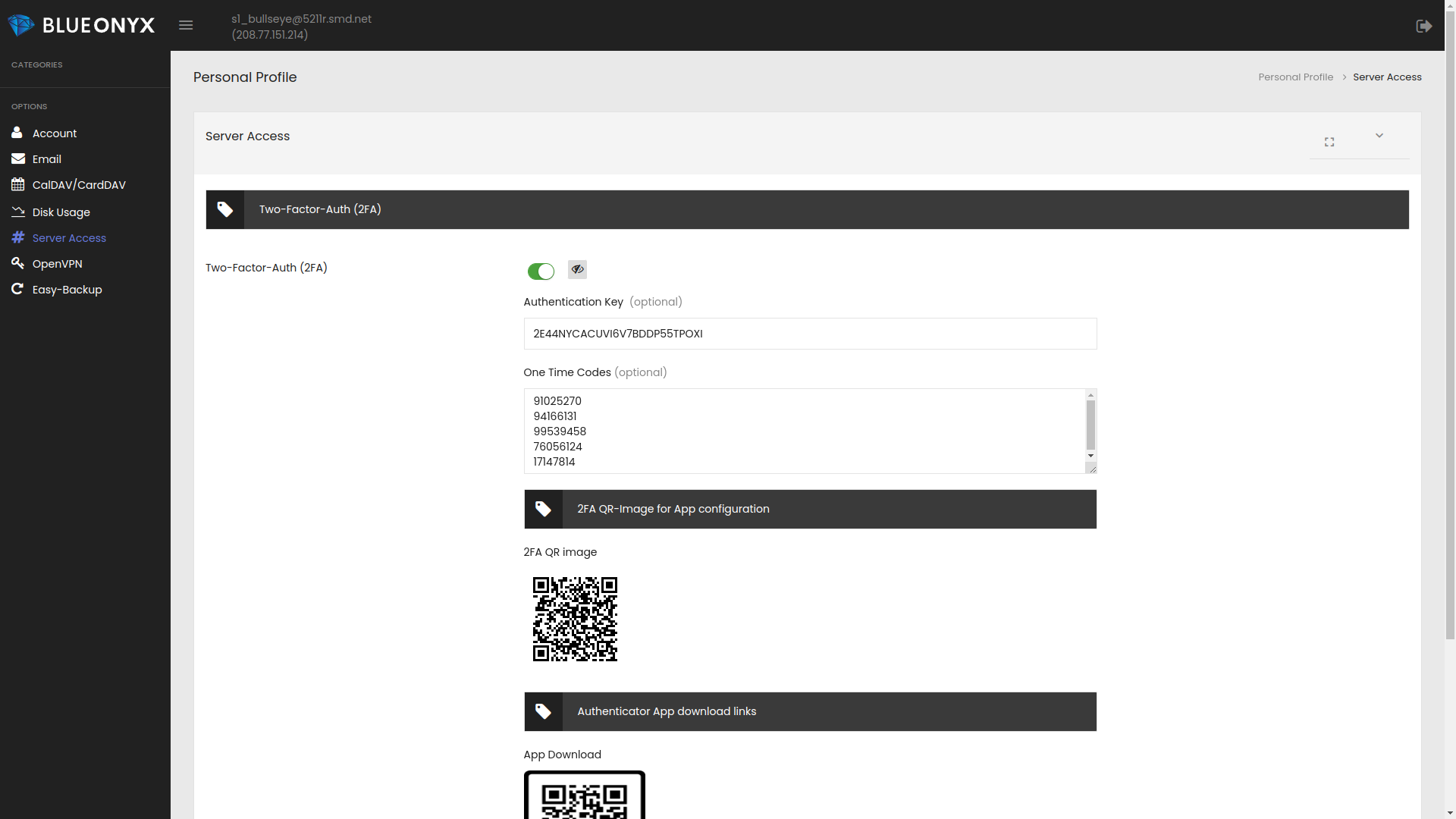Click the OpenVPN key icon
Image resolution: width=1456 pixels, height=819 pixels.
pyautogui.click(x=18, y=263)
